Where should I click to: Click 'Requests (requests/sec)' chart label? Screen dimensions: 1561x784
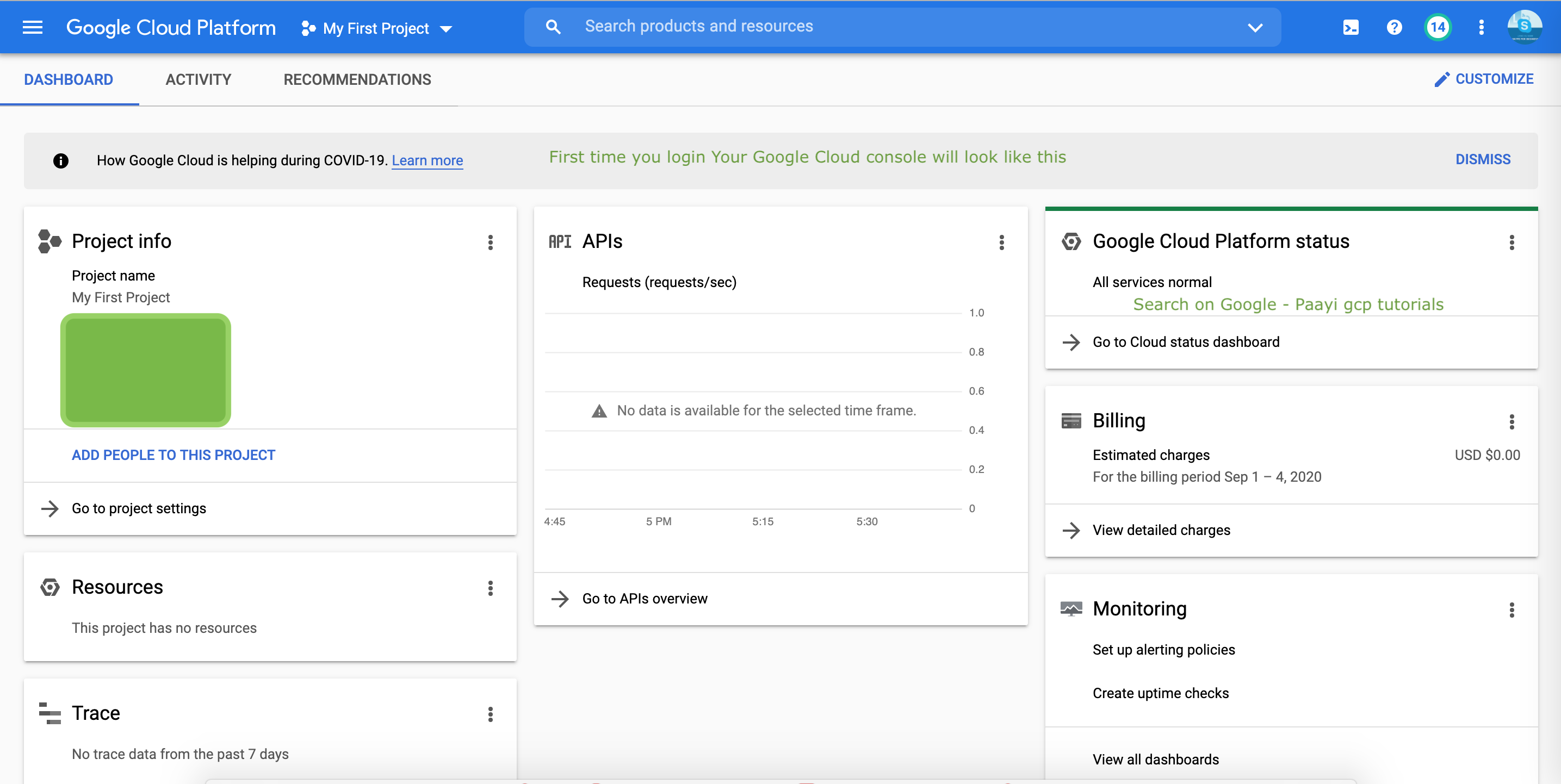coord(659,282)
